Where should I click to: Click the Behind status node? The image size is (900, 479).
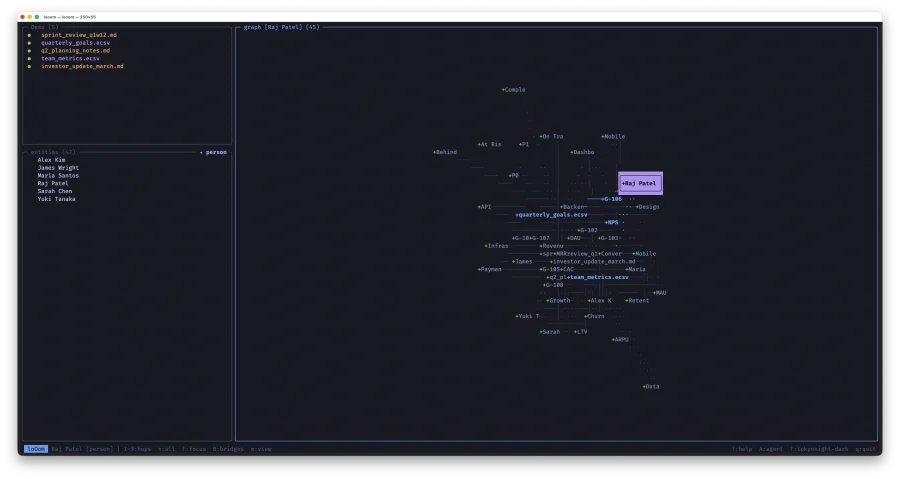click(445, 152)
